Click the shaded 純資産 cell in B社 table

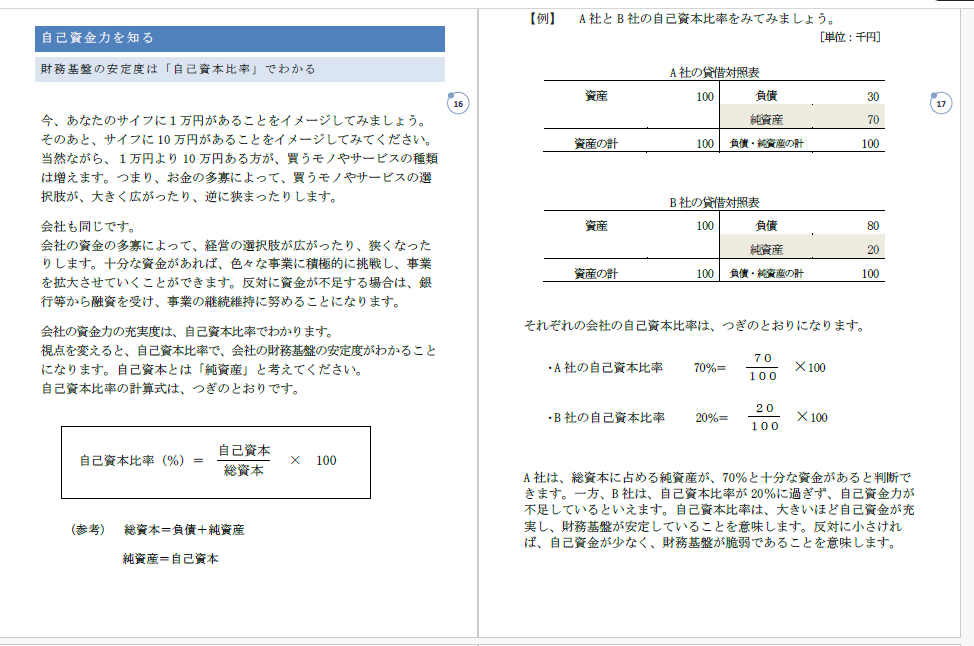tap(767, 249)
